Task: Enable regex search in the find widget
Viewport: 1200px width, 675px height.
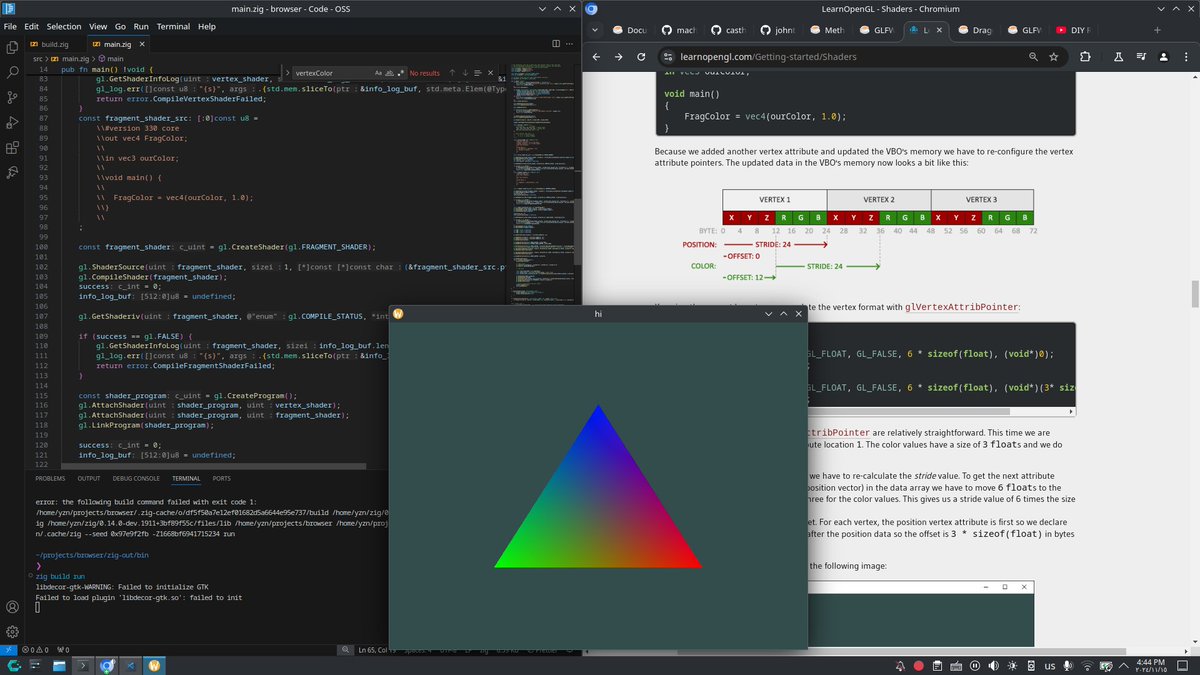Action: coord(401,73)
